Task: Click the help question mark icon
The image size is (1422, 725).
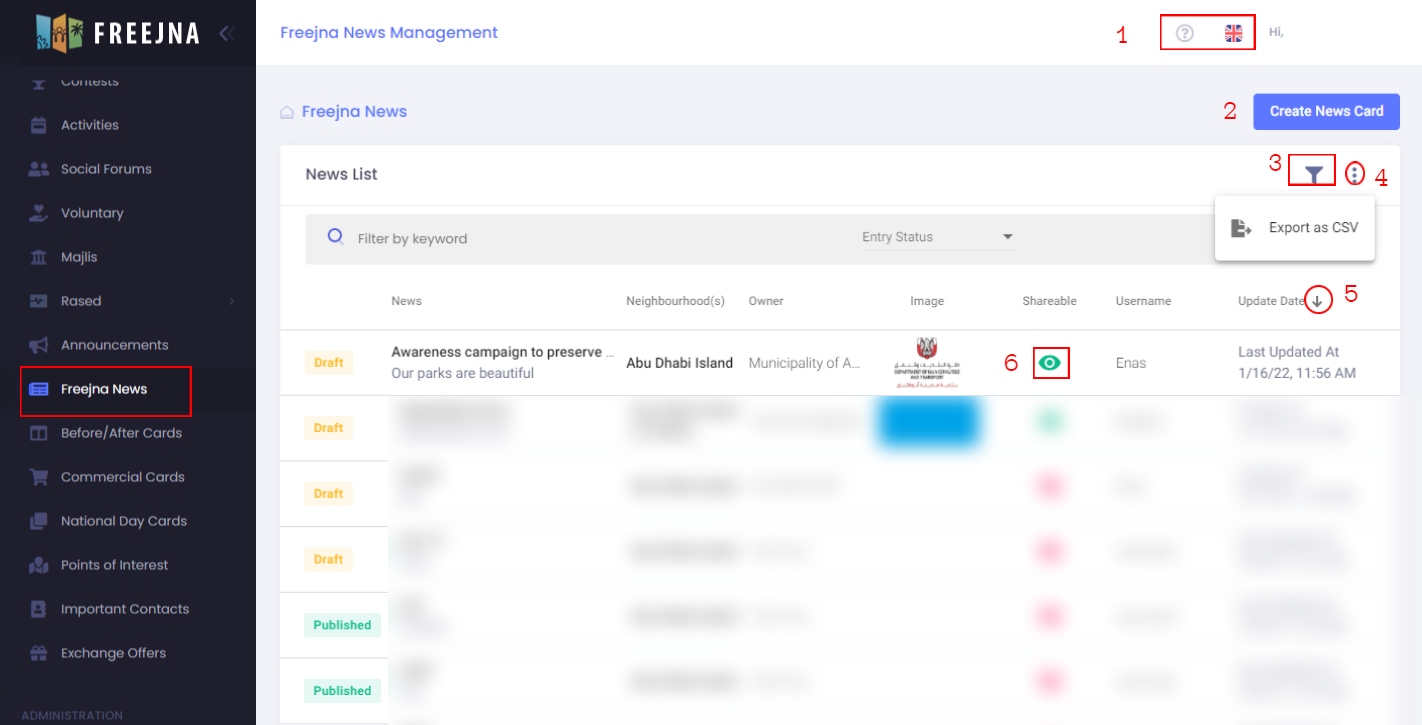Action: click(x=1184, y=33)
